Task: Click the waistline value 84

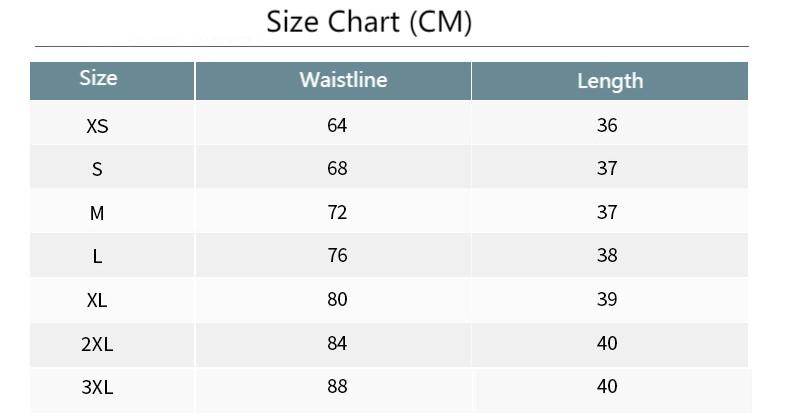Action: pyautogui.click(x=337, y=343)
